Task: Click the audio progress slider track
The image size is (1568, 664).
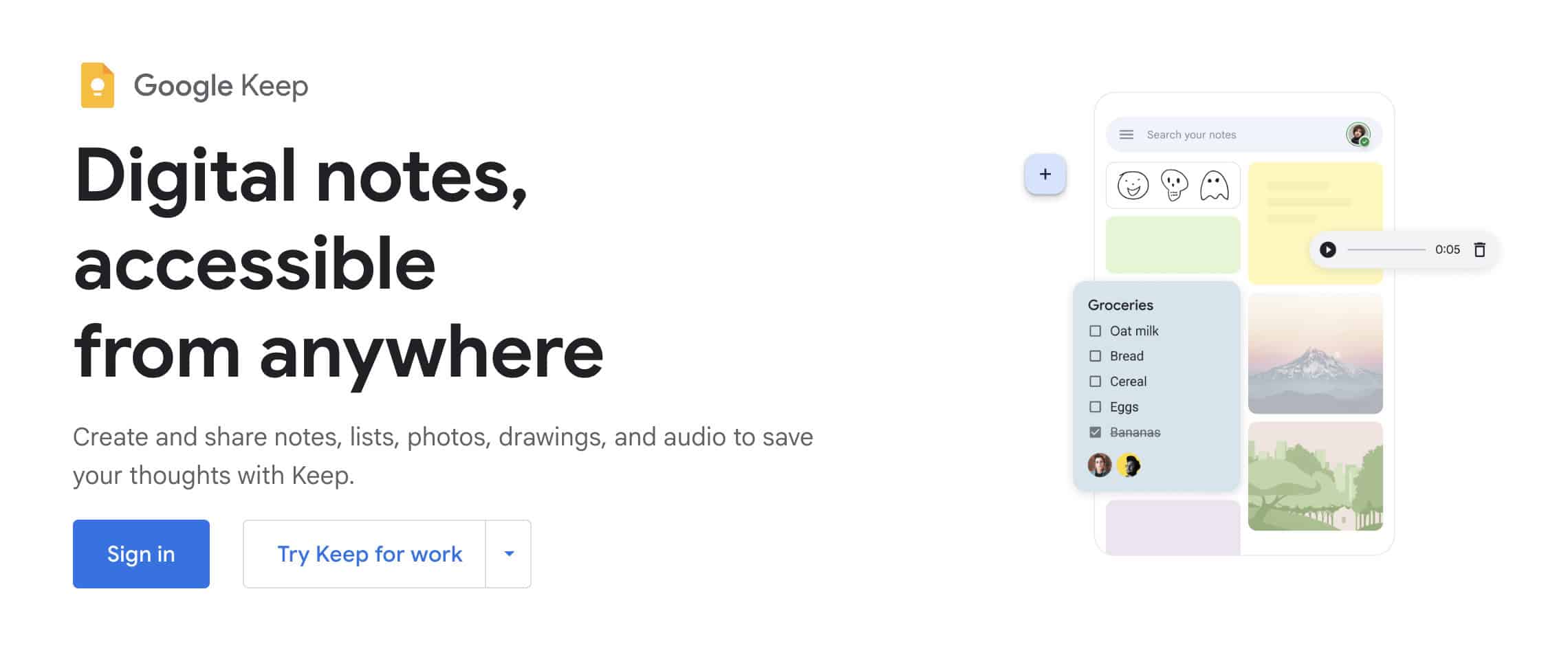Action: click(1386, 250)
